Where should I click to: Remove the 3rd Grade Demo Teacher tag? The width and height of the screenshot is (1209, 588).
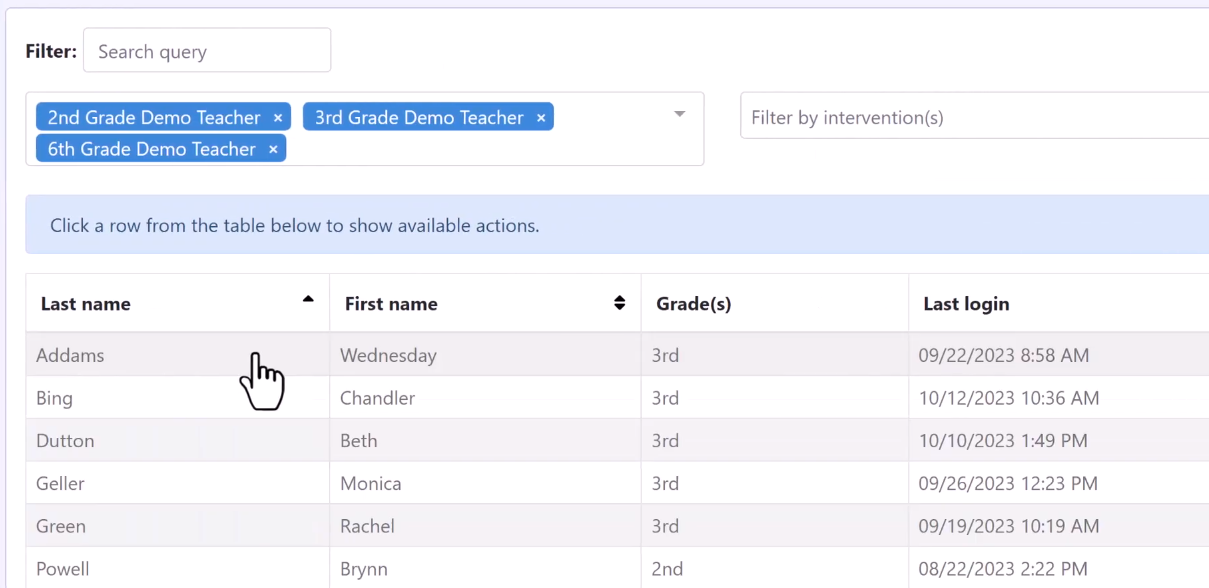541,118
